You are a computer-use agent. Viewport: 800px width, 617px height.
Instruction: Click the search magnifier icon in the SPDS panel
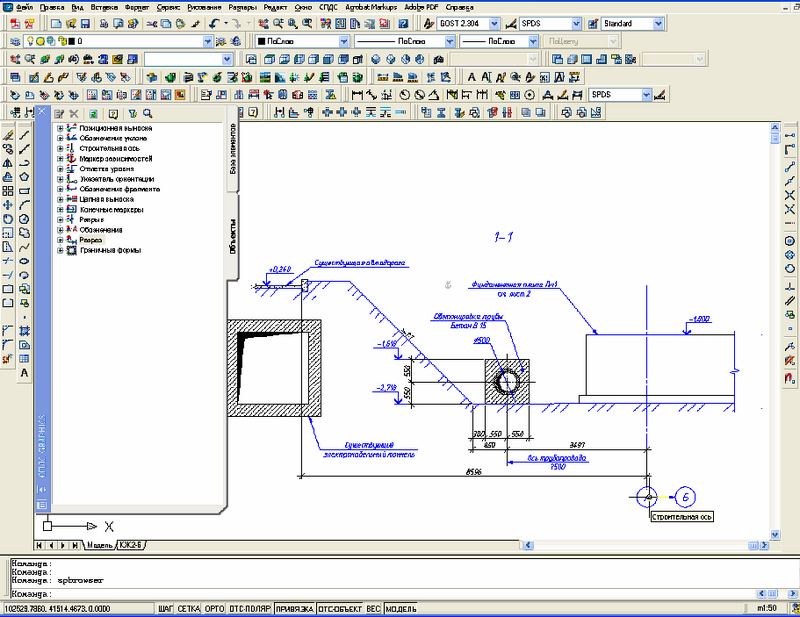tap(148, 113)
